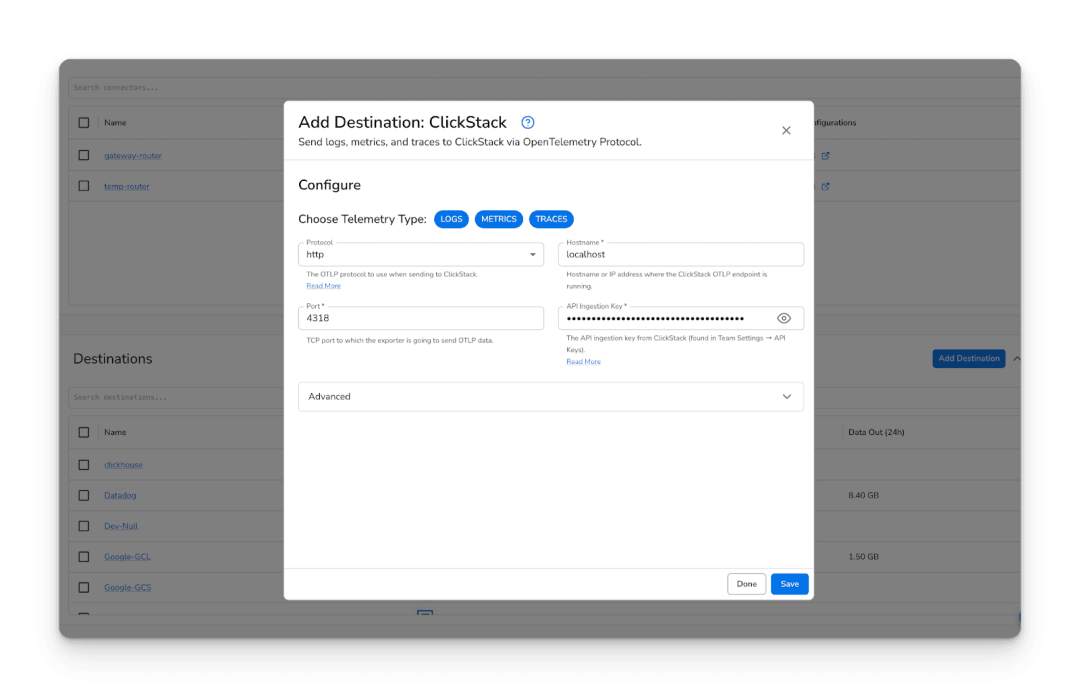Click the Name header in Destinations table
This screenshot has height=697, width=1080.
115,433
